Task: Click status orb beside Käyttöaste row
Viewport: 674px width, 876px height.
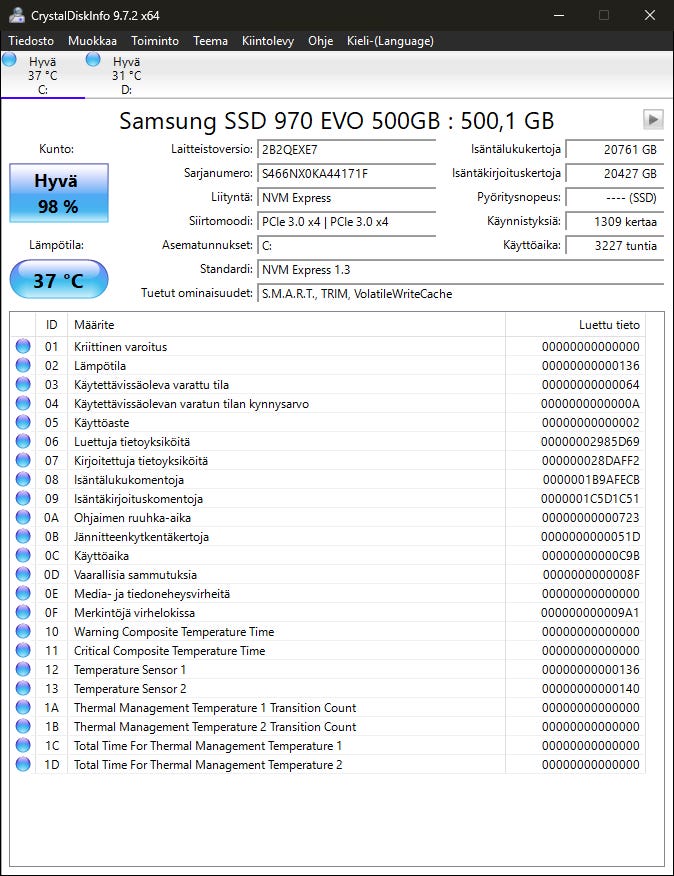Action: pyautogui.click(x=23, y=423)
